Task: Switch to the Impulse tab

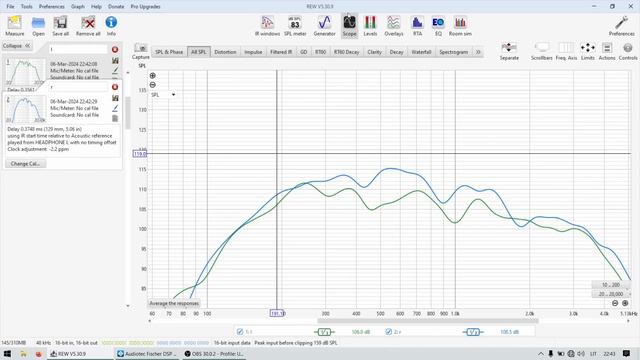Action: pos(253,52)
